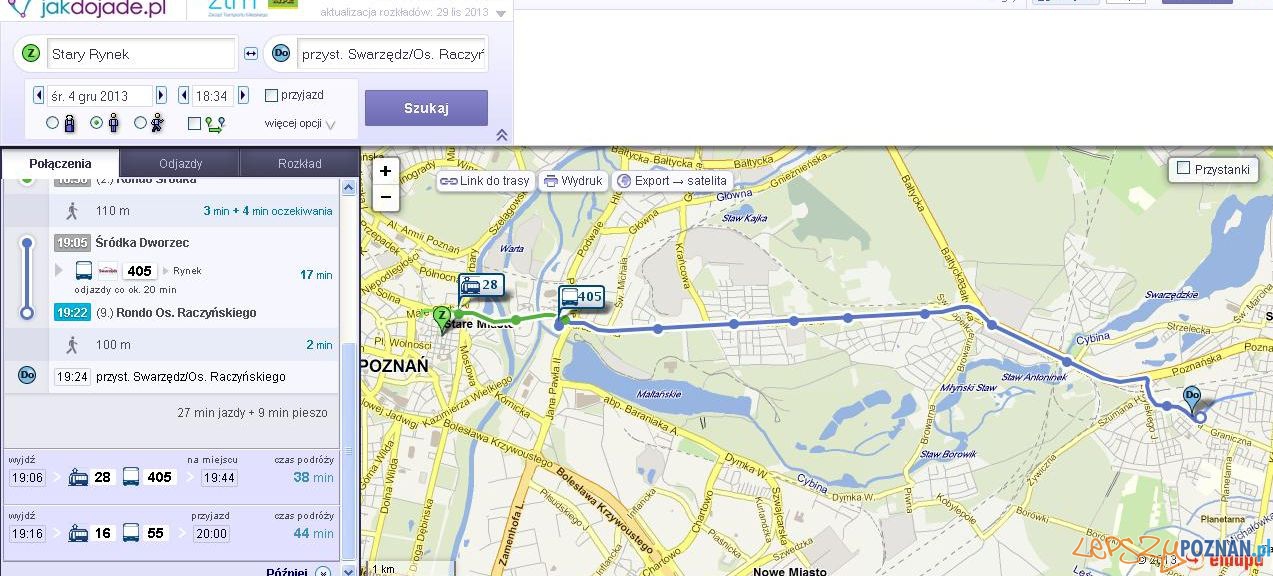
Task: Toggle the Przystanki checkbox on map
Action: [1184, 169]
